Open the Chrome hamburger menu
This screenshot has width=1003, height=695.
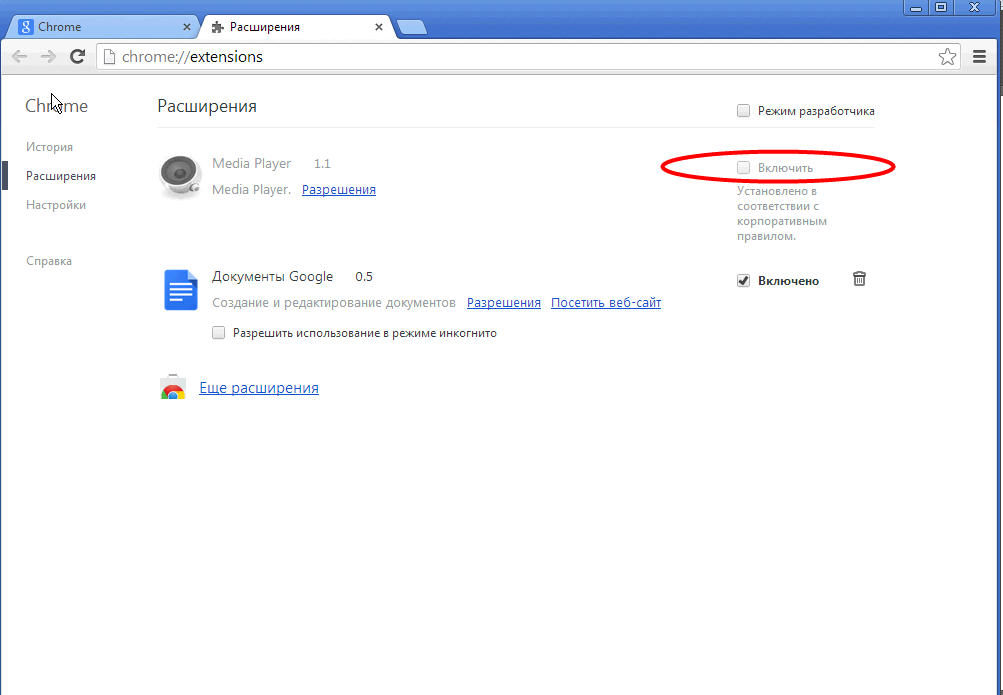[979, 56]
